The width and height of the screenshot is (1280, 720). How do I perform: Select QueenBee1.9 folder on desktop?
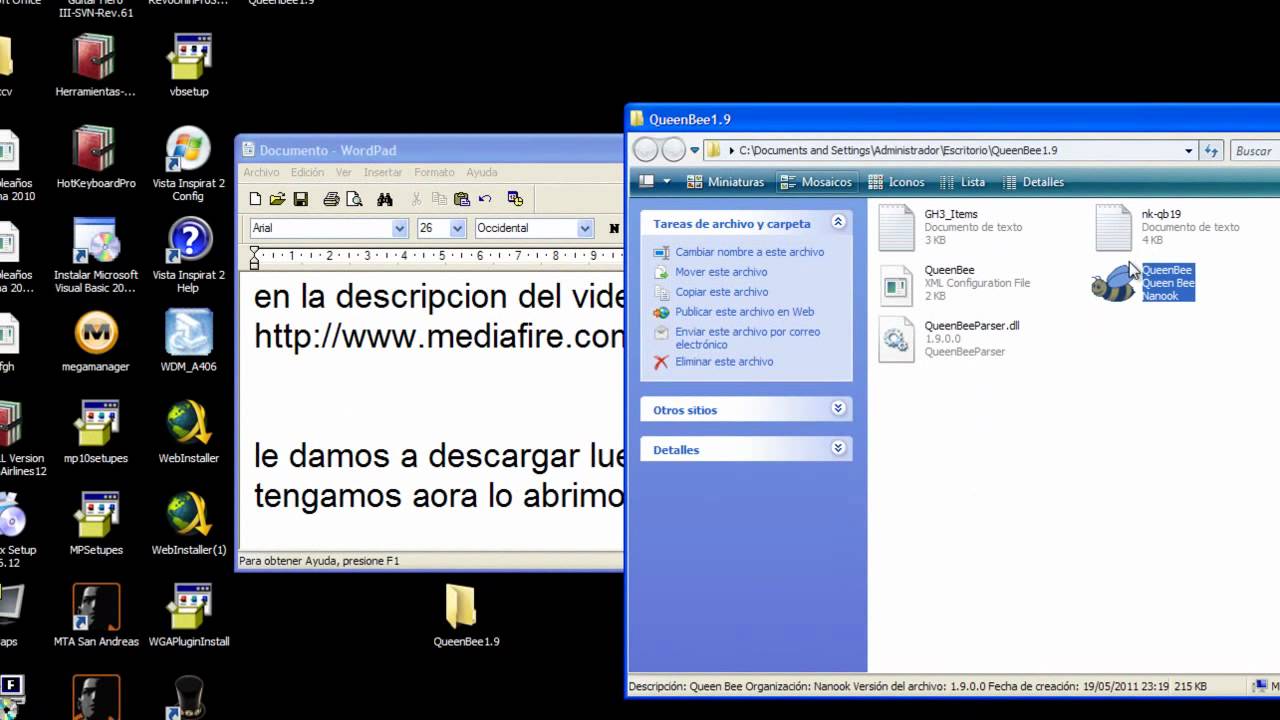tap(466, 616)
